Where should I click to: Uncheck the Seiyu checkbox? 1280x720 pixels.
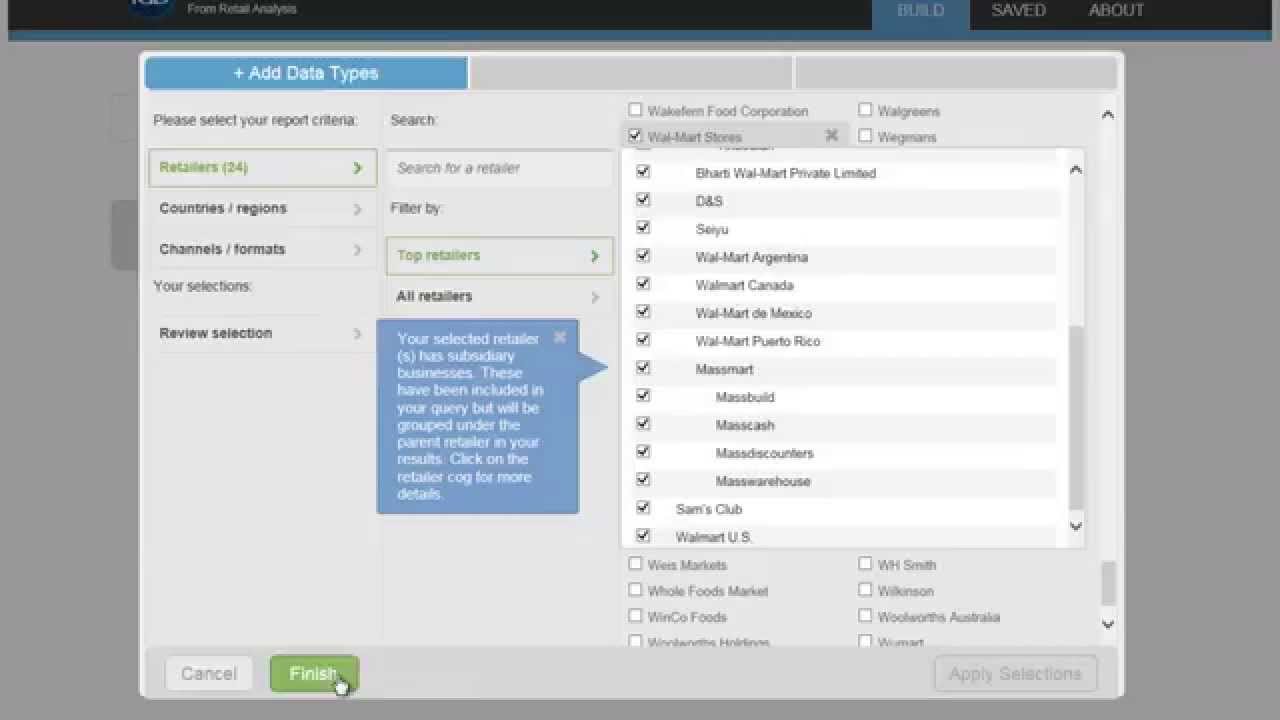pyautogui.click(x=643, y=227)
